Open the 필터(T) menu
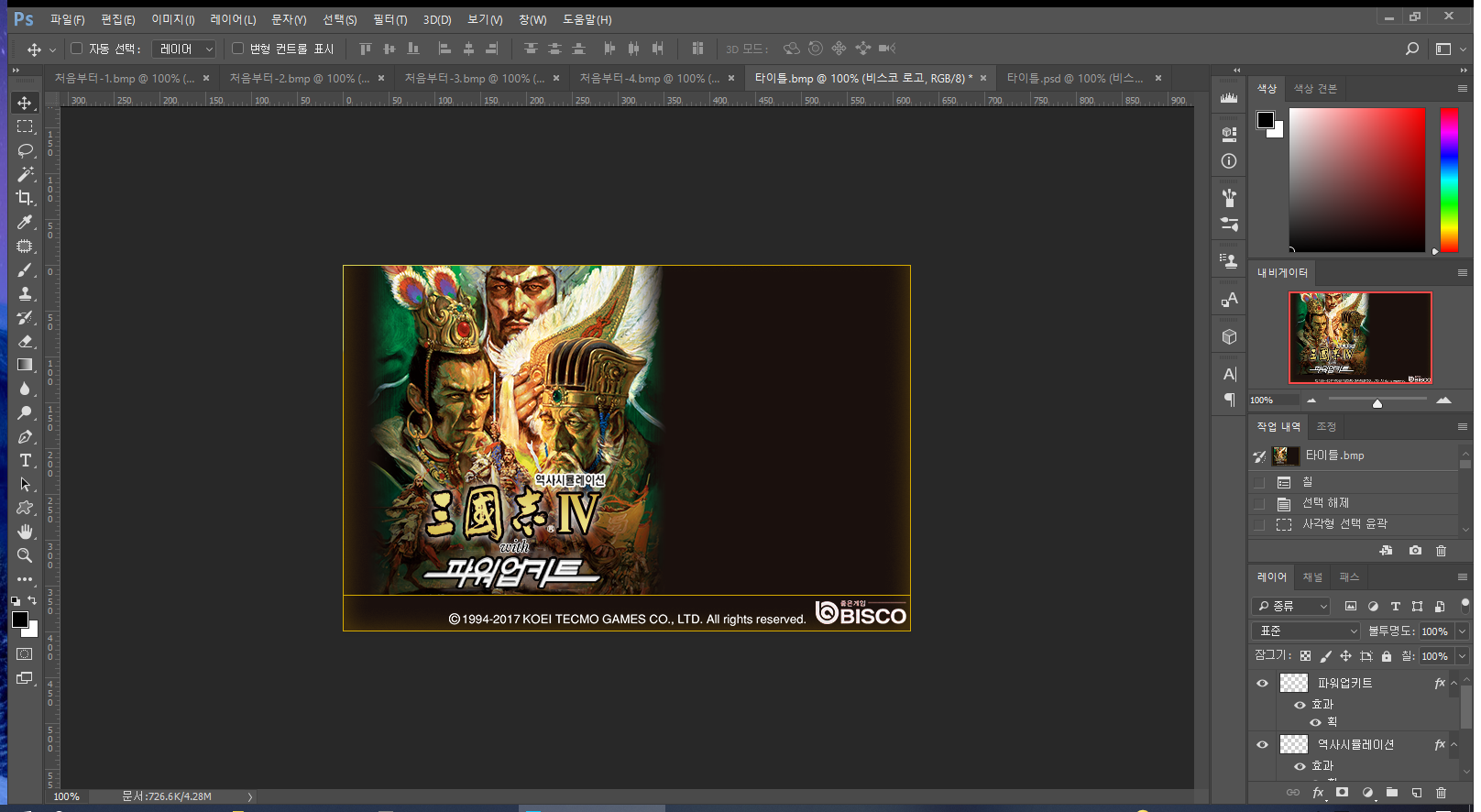 tap(389, 19)
